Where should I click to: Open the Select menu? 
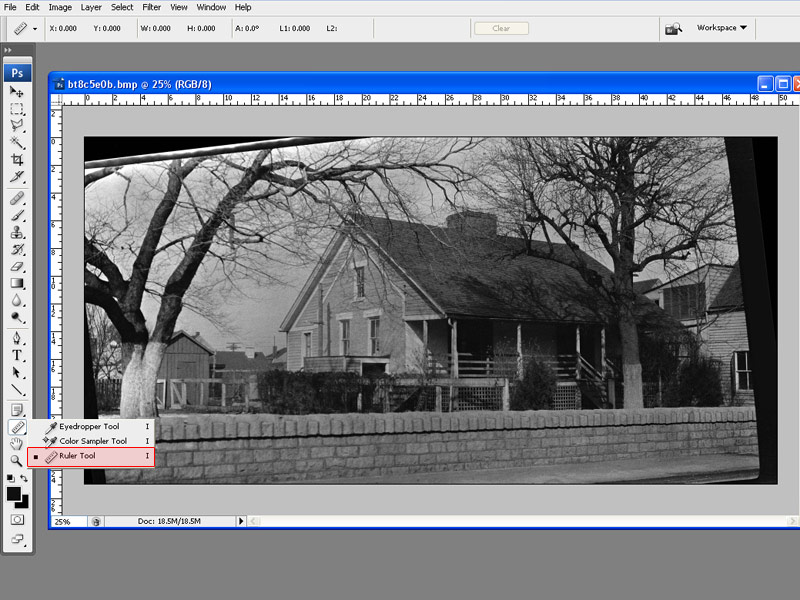coord(122,7)
